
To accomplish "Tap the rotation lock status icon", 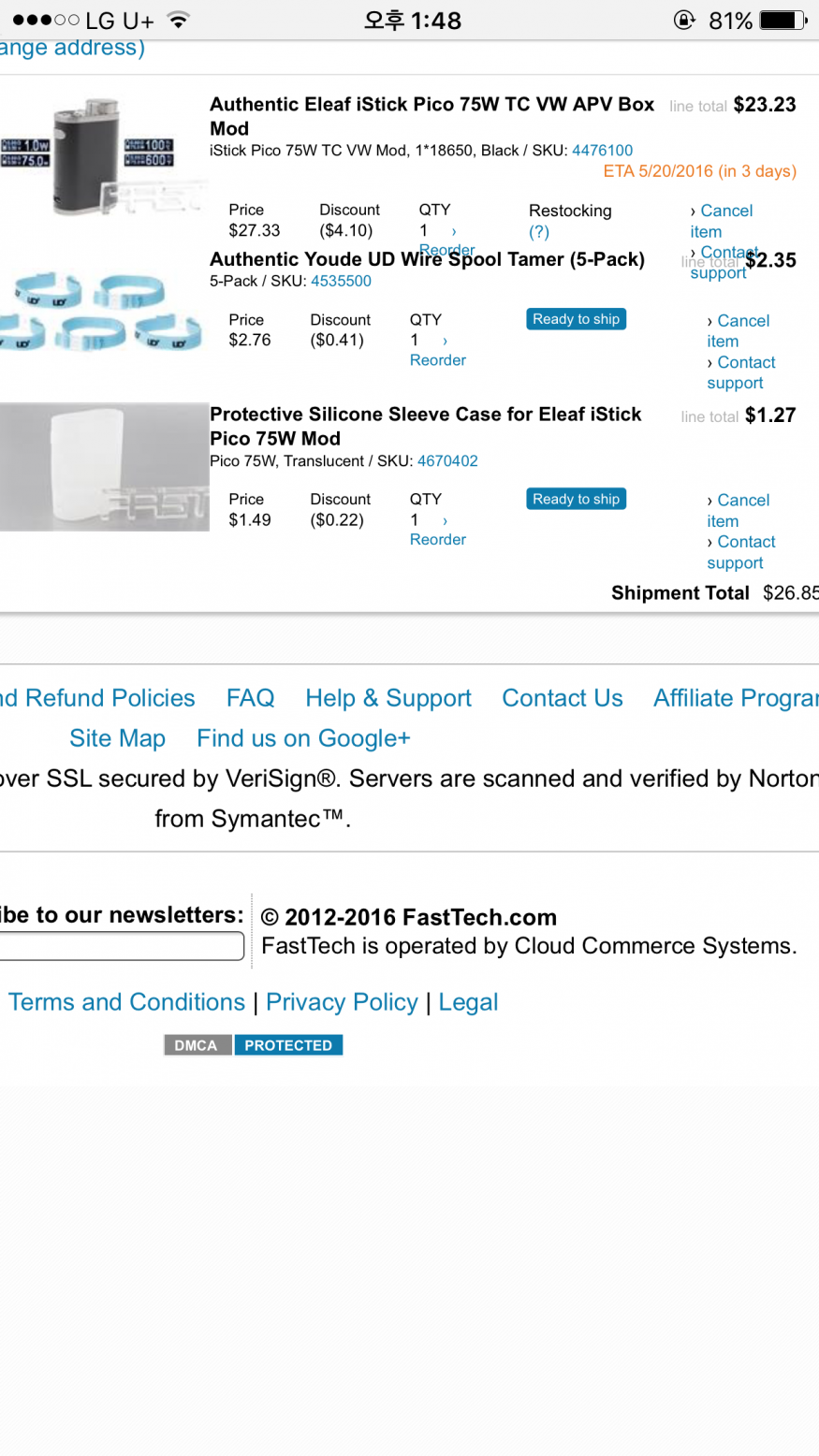I will [684, 20].
